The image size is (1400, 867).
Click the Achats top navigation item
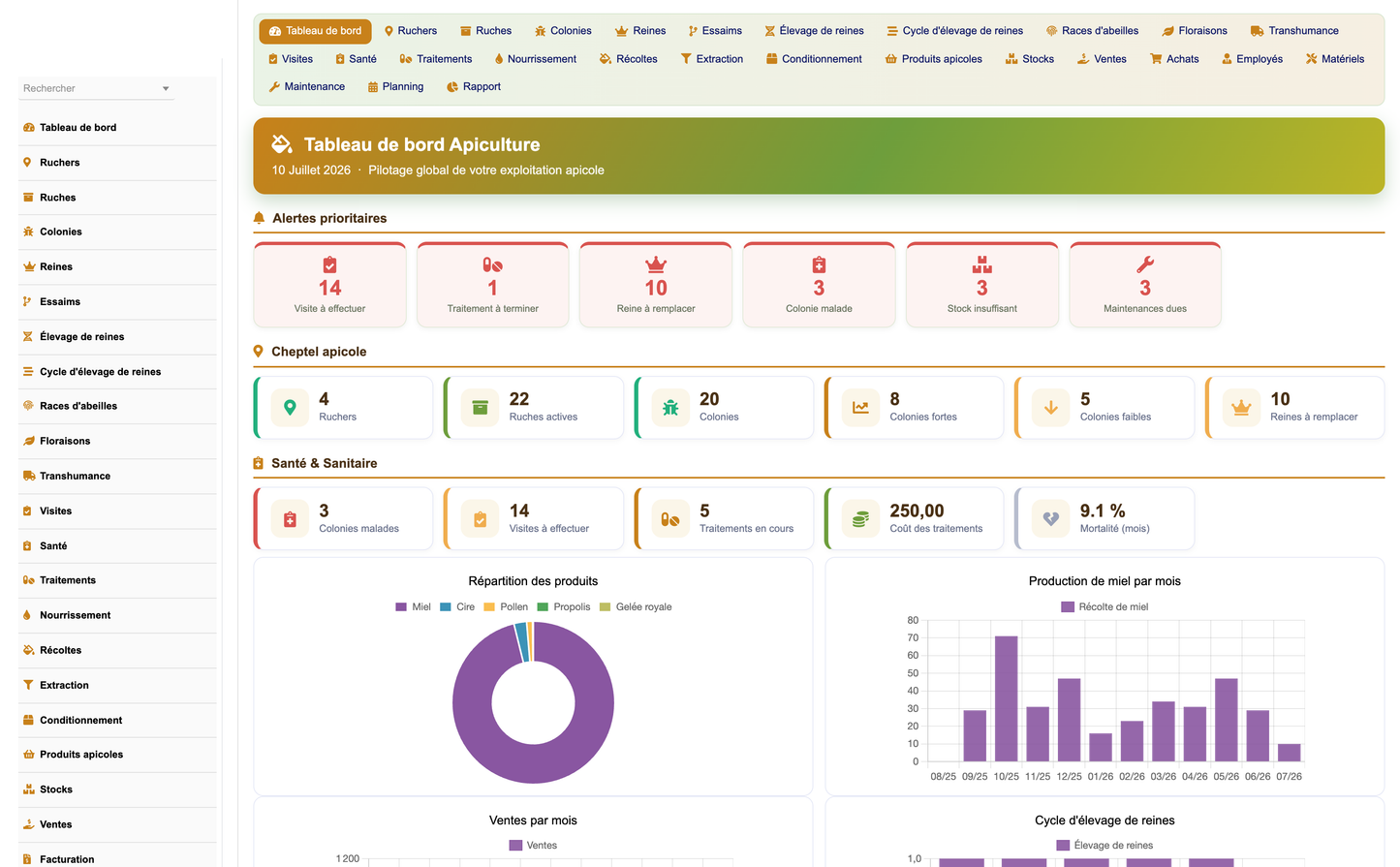(x=1174, y=59)
